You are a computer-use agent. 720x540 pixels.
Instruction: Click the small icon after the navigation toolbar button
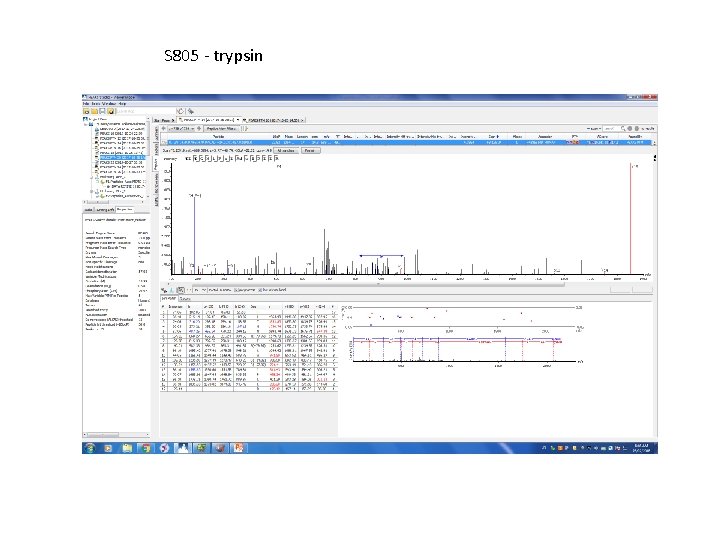244,129
